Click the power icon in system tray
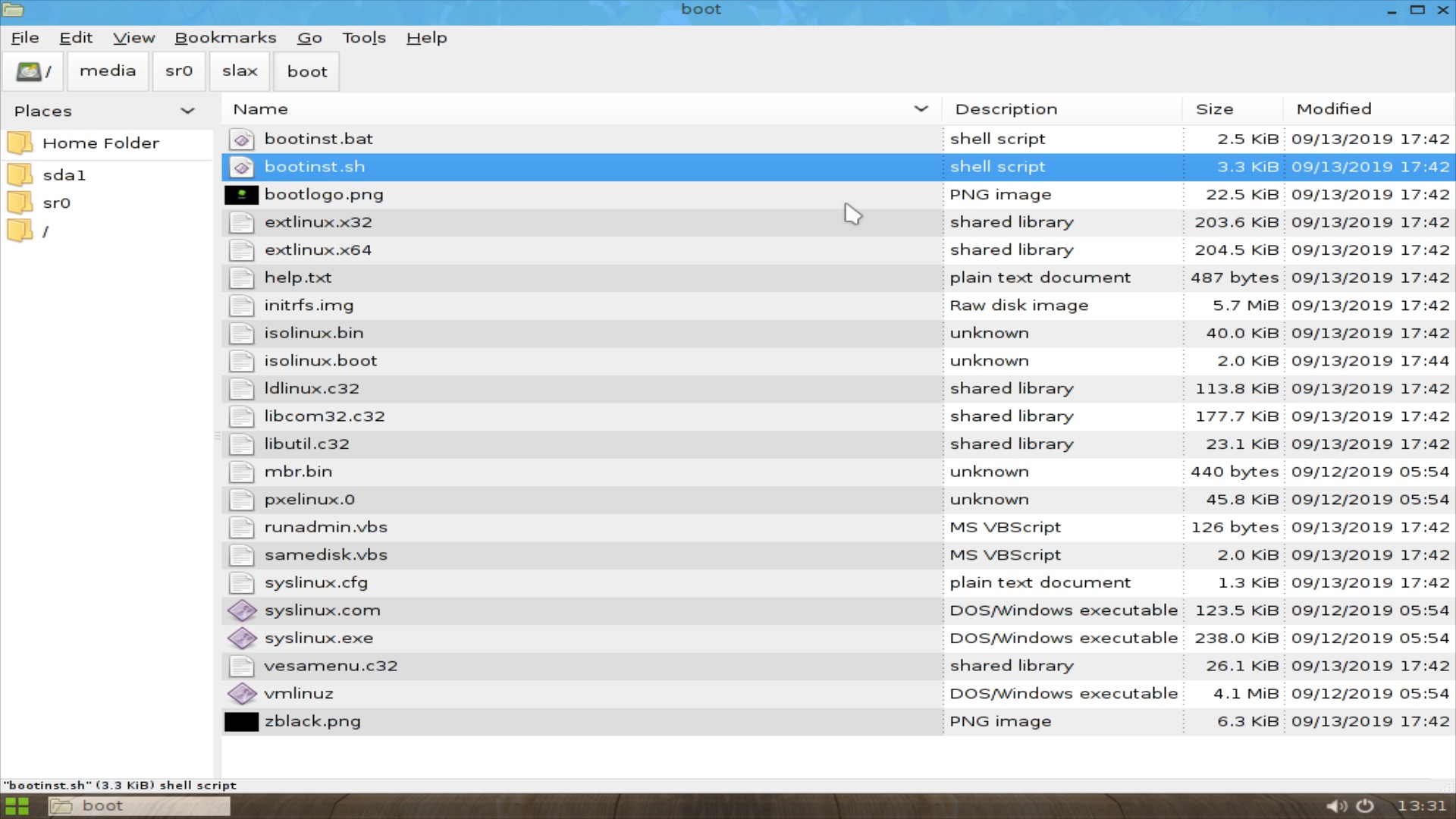The width and height of the screenshot is (1456, 819). [1365, 806]
